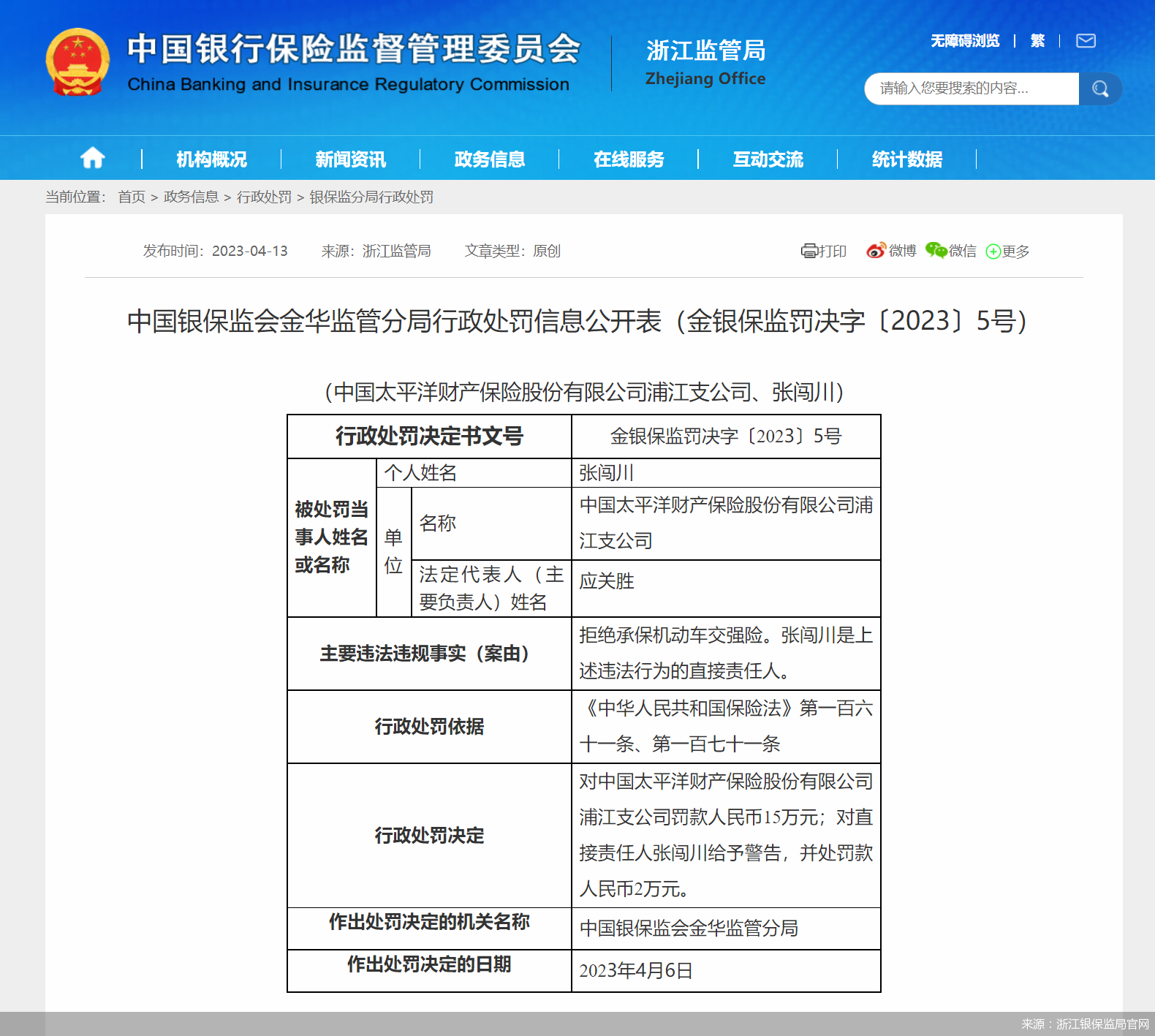
Task: Open the envelope mail icon
Action: click(x=1086, y=41)
